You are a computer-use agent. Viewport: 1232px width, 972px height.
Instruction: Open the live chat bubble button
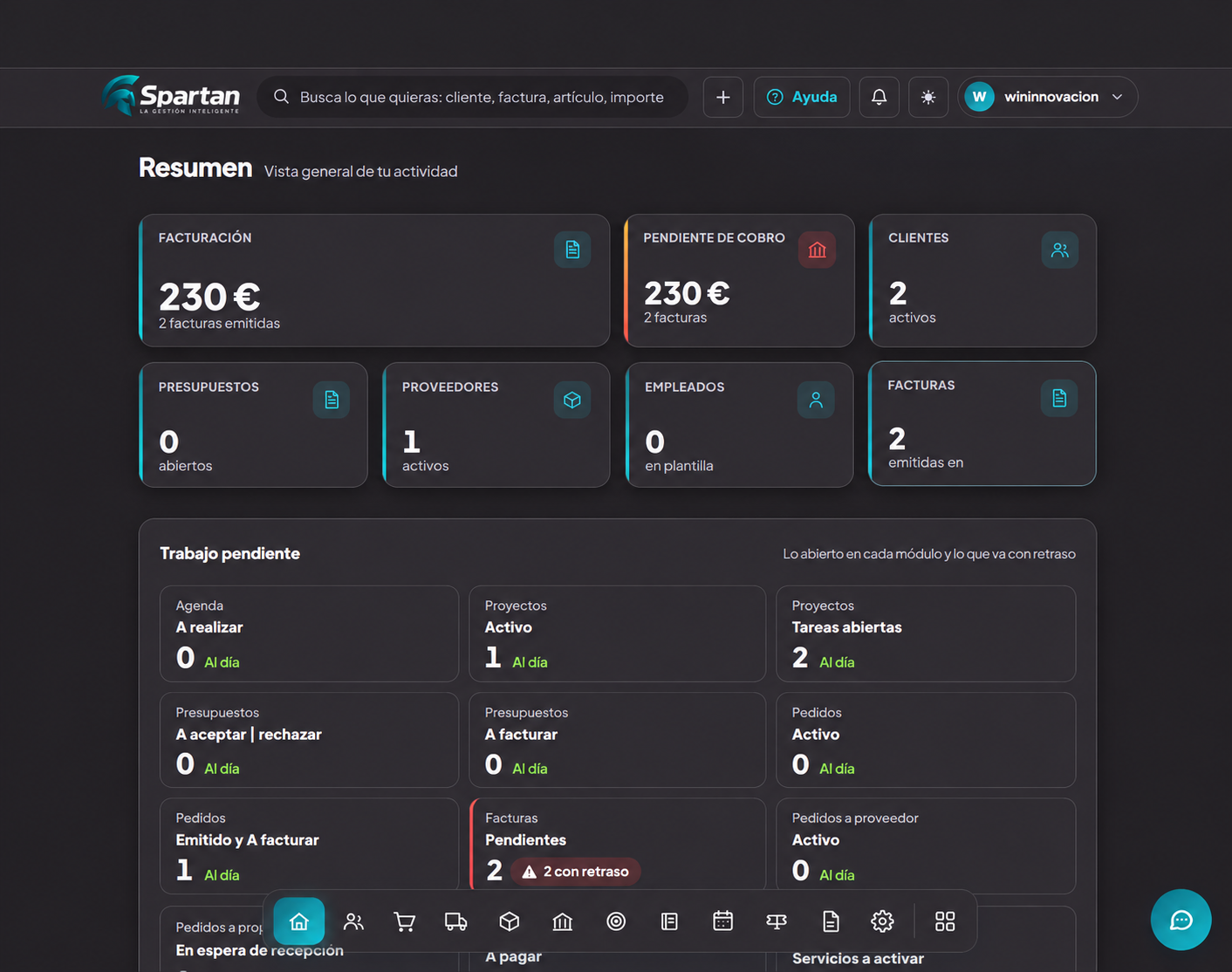click(x=1181, y=920)
